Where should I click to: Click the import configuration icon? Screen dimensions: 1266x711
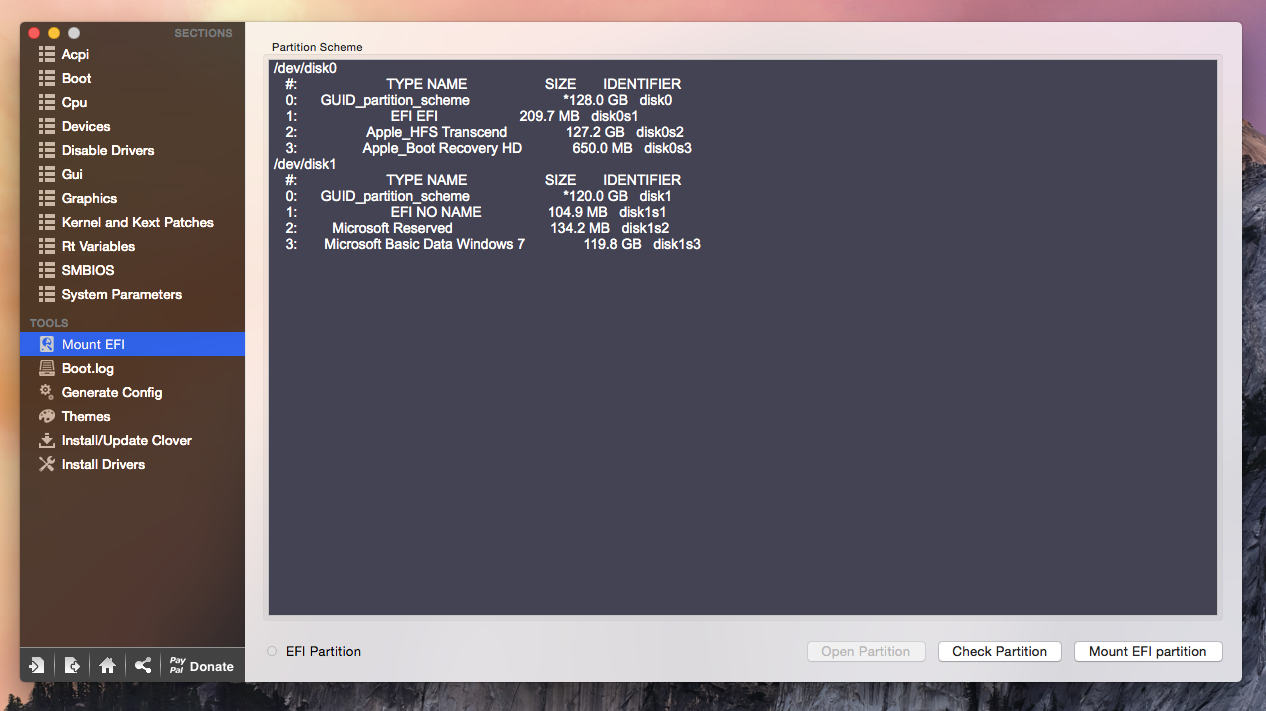(x=37, y=665)
